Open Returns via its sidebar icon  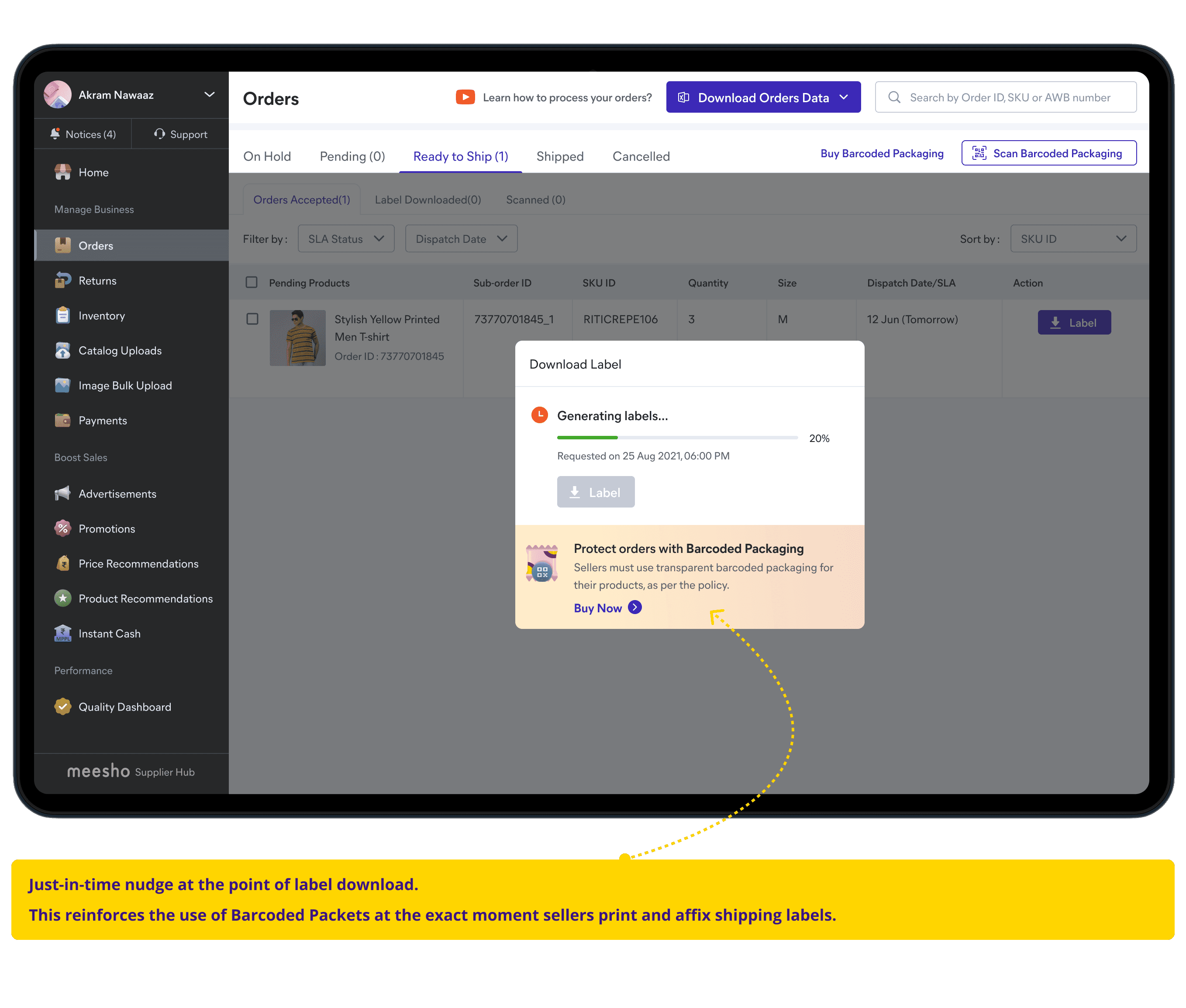63,280
